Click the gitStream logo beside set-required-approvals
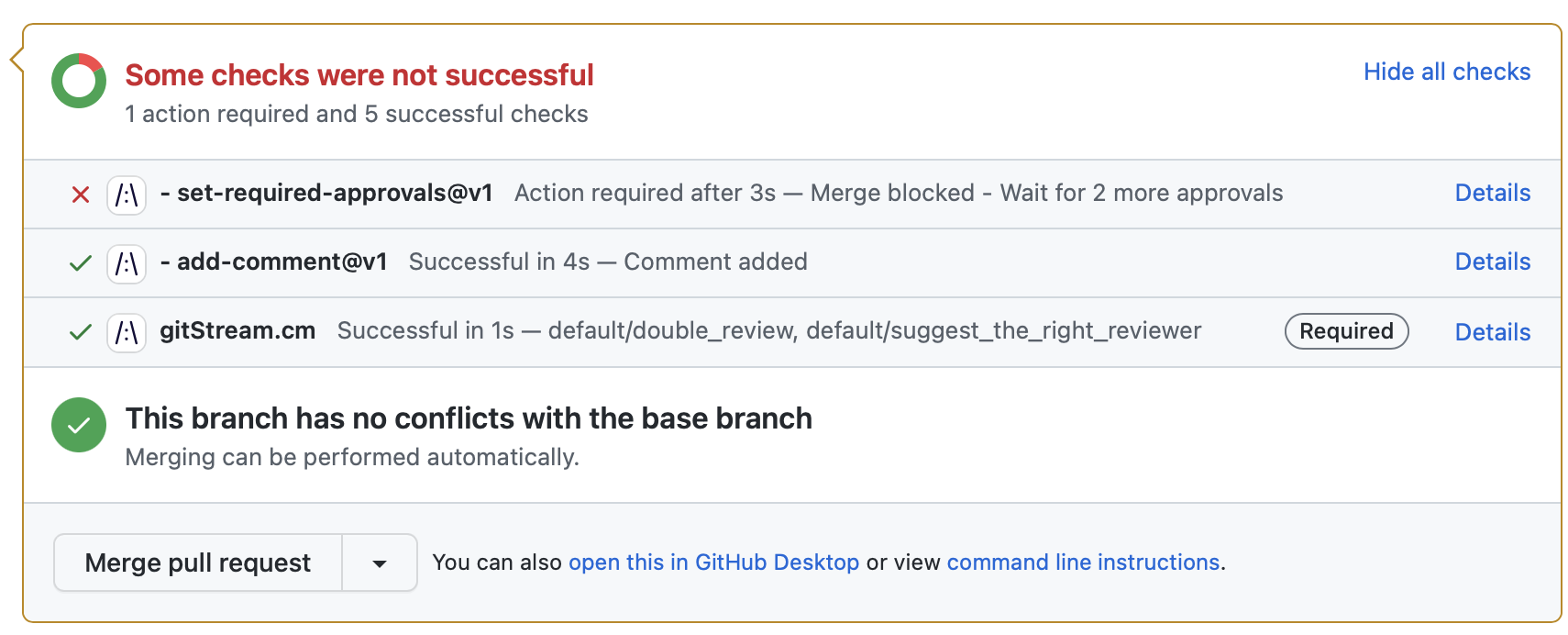Screen dimensions: 1568x635 (127, 195)
